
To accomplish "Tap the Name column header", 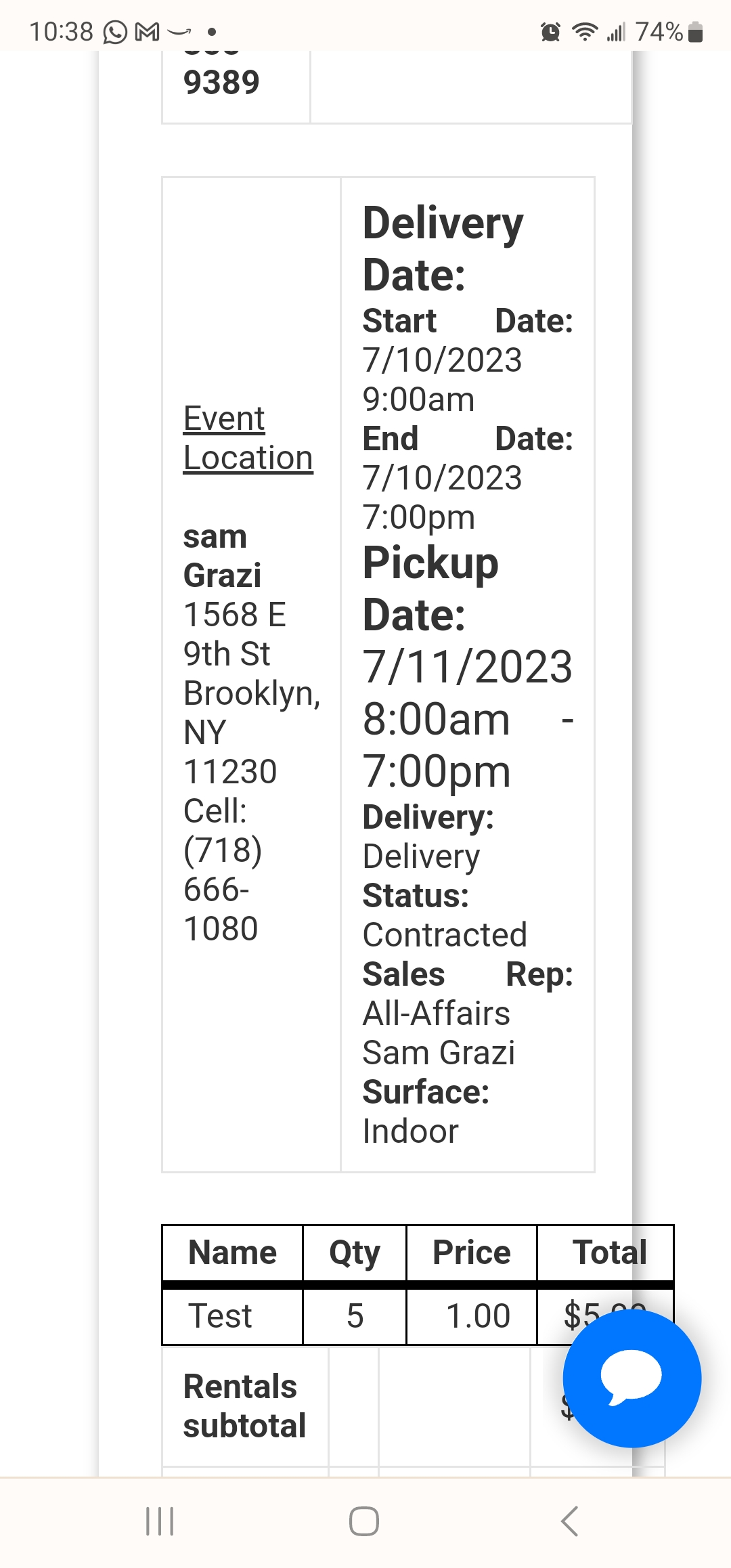I will coord(232,1253).
